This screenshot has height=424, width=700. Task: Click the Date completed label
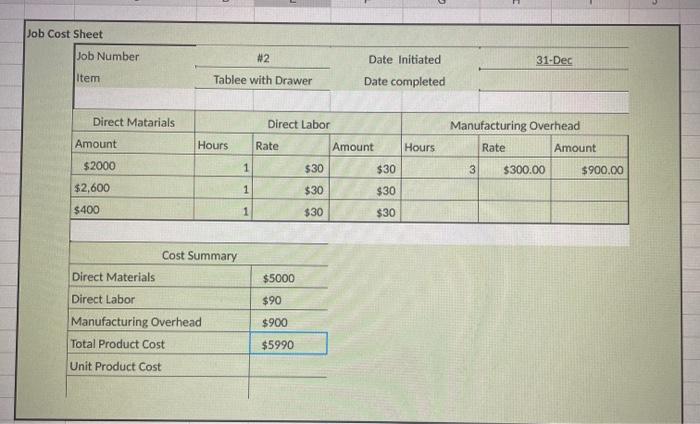[x=404, y=81]
